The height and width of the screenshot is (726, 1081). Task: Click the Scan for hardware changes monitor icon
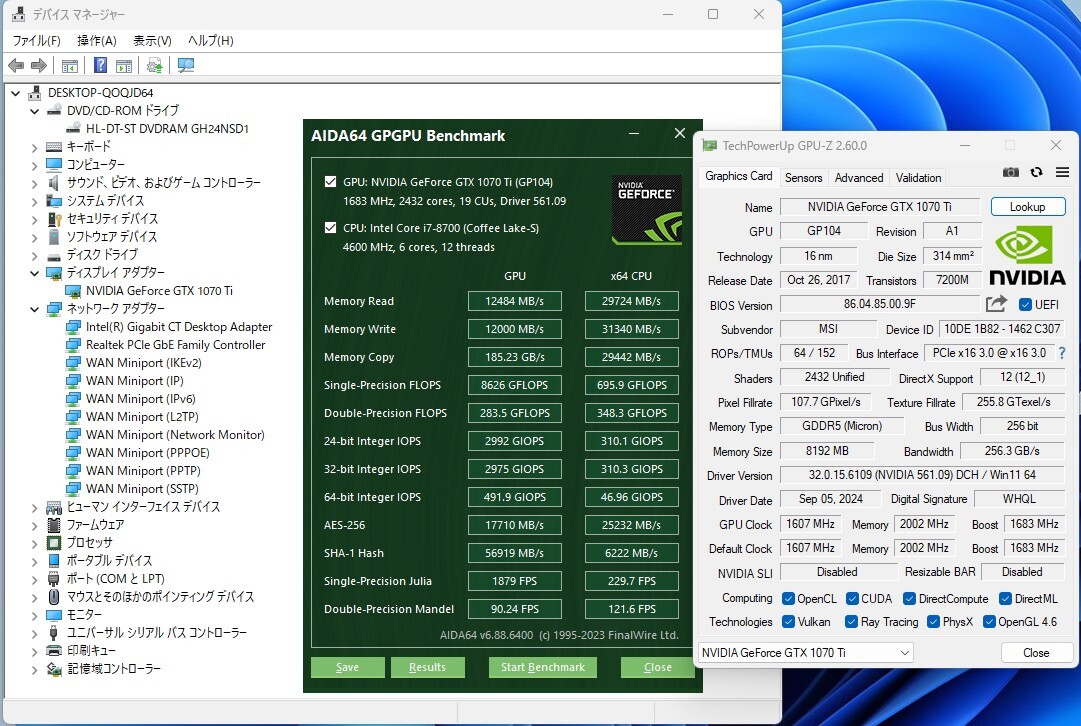click(185, 65)
